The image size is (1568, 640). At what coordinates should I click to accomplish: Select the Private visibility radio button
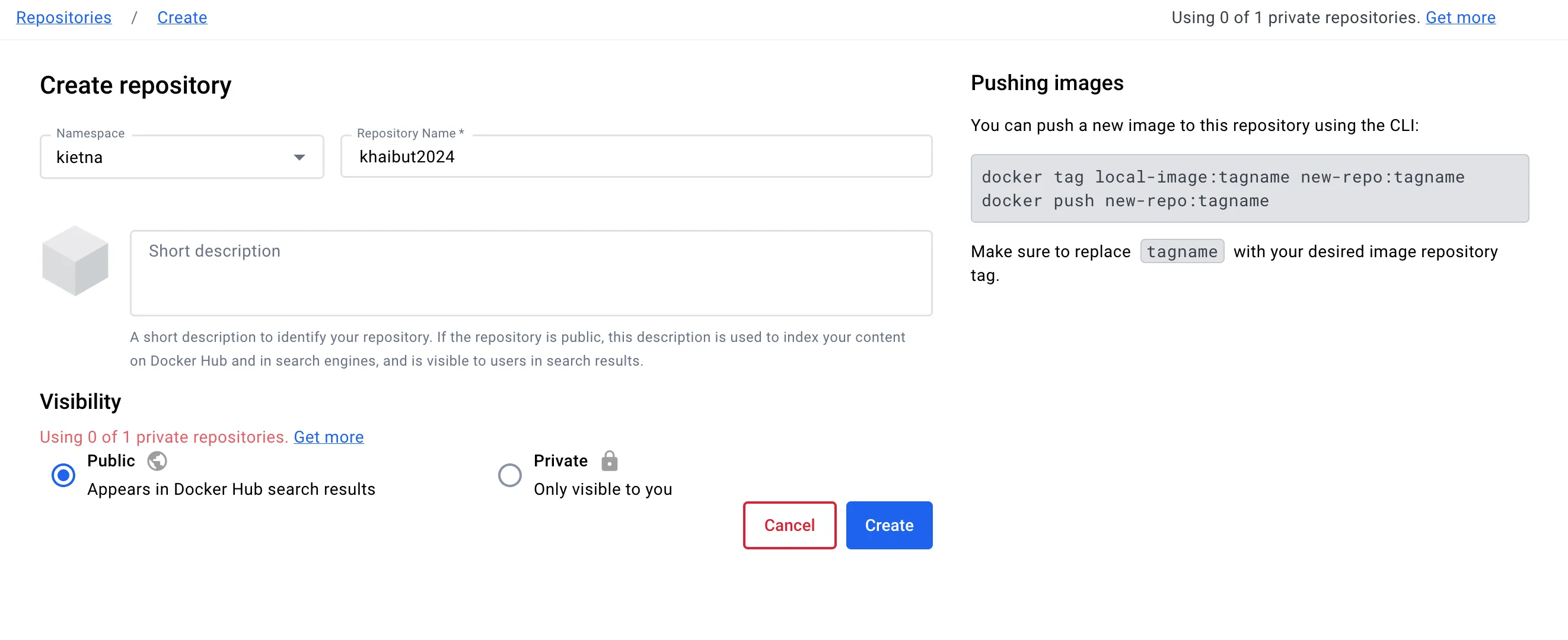510,475
